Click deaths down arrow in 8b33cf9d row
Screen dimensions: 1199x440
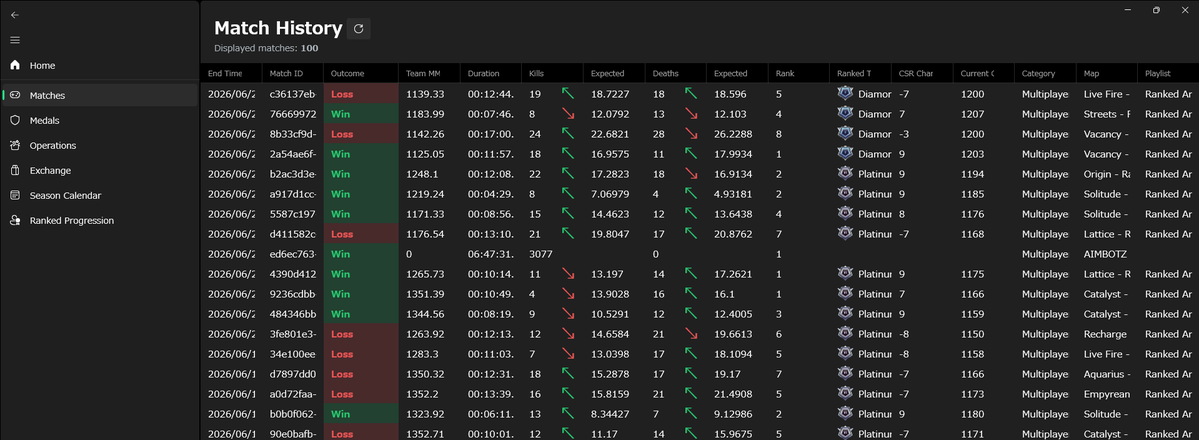(690, 134)
